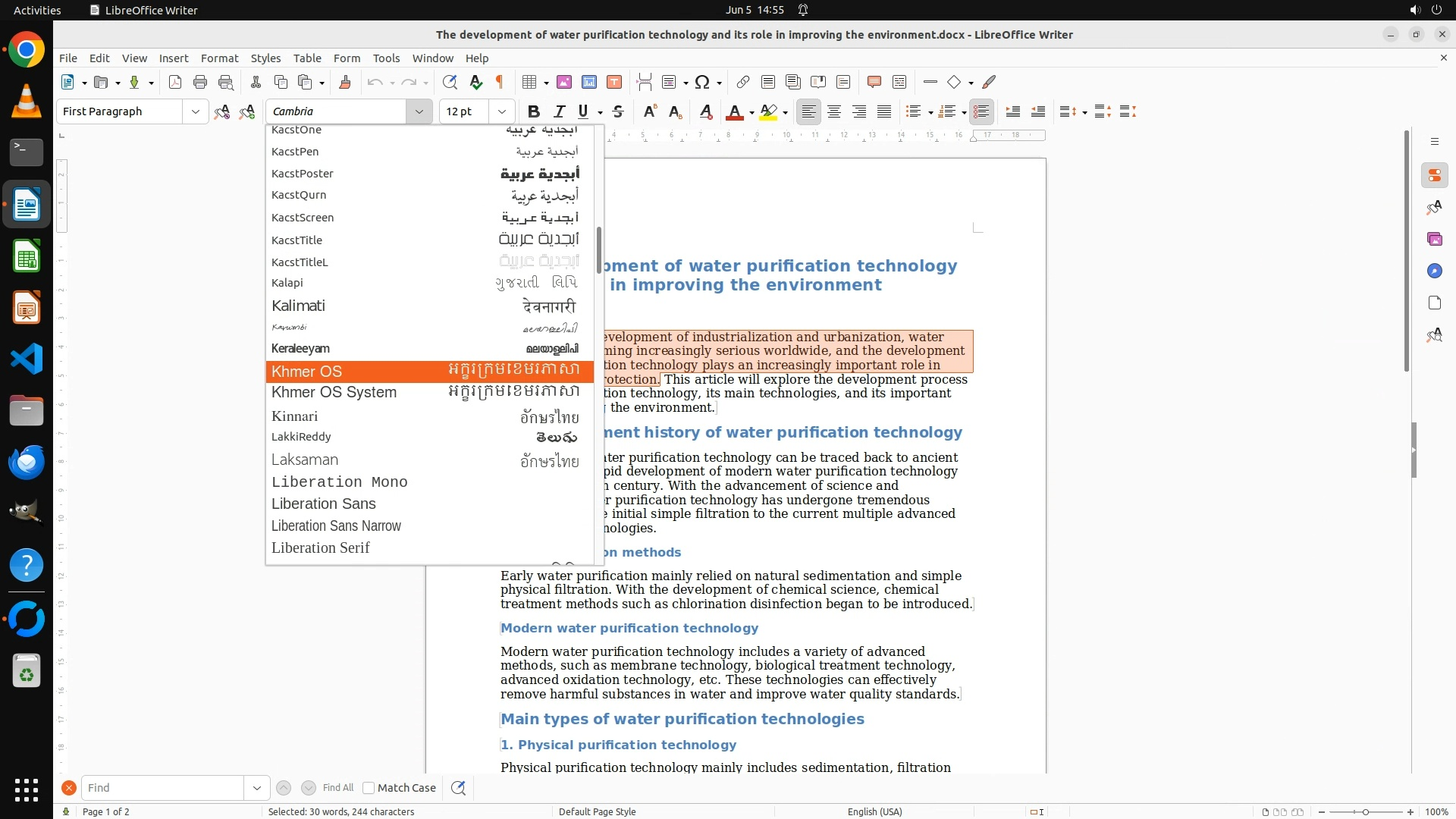1456x819 pixels.
Task: Apply italic formatting
Action: click(x=560, y=111)
